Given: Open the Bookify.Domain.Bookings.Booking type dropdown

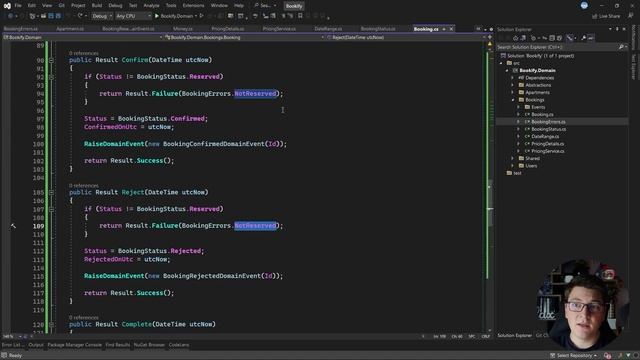Looking at the screenshot, I should click(244, 37).
